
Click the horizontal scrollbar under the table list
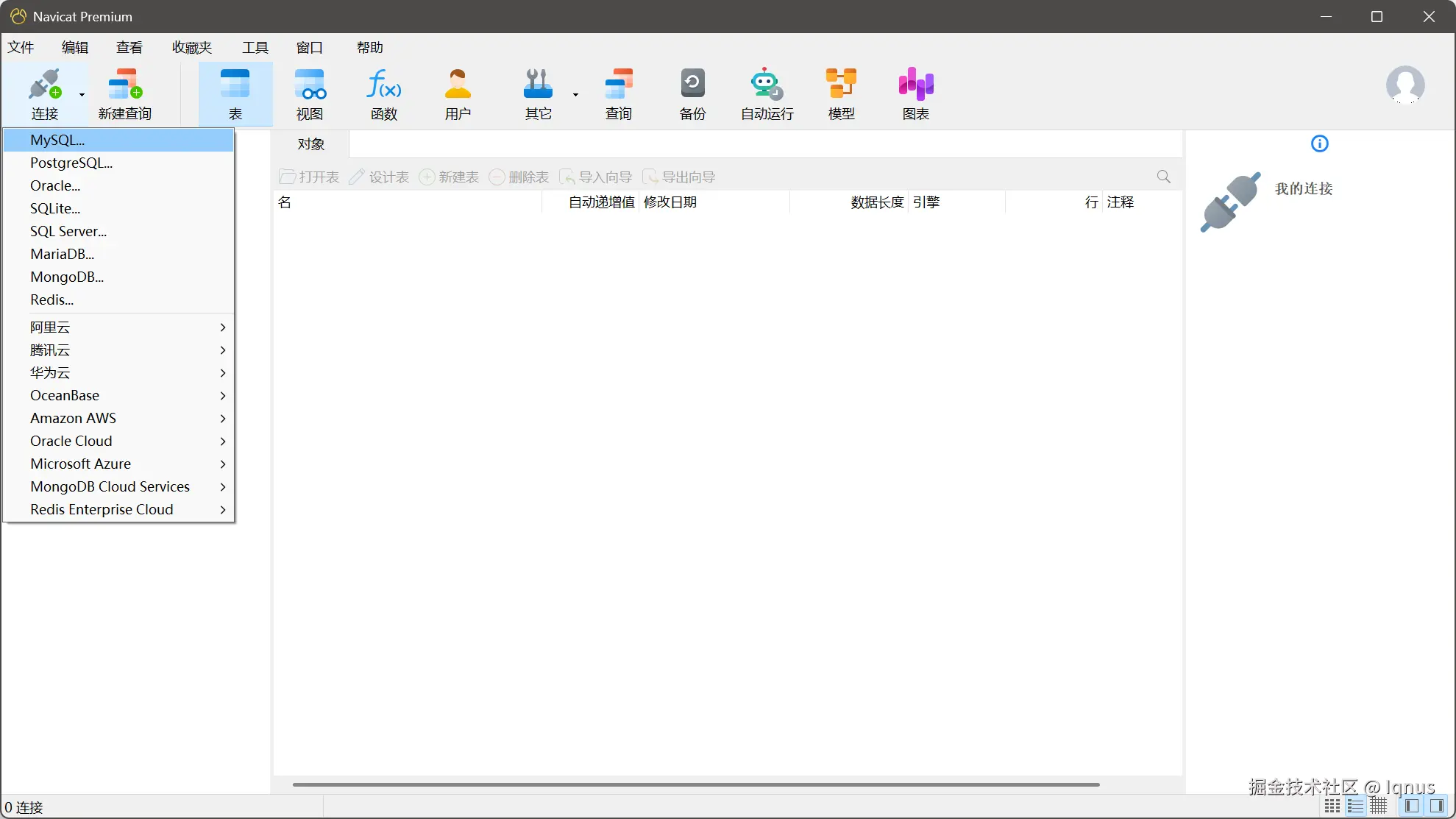(695, 784)
